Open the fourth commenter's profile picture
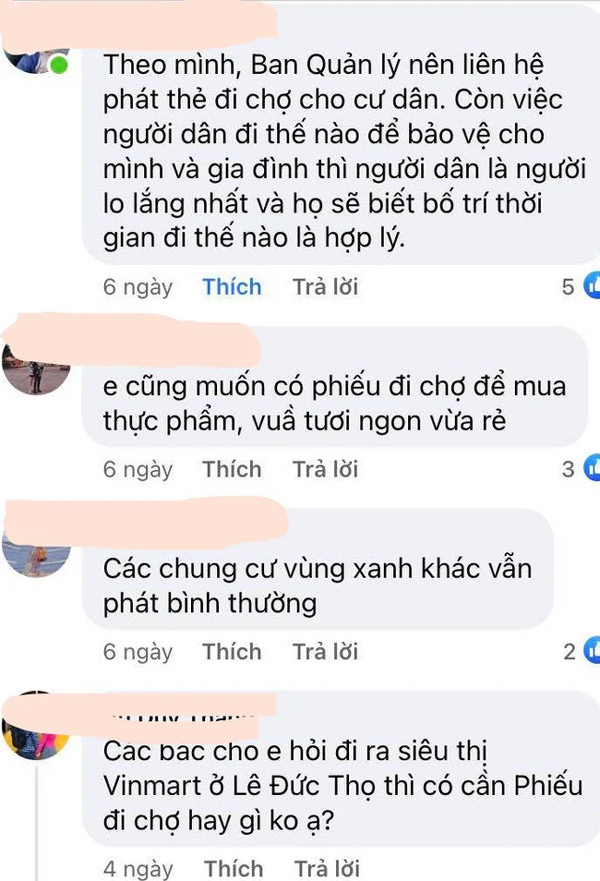The height and width of the screenshot is (881, 600). (x=35, y=730)
